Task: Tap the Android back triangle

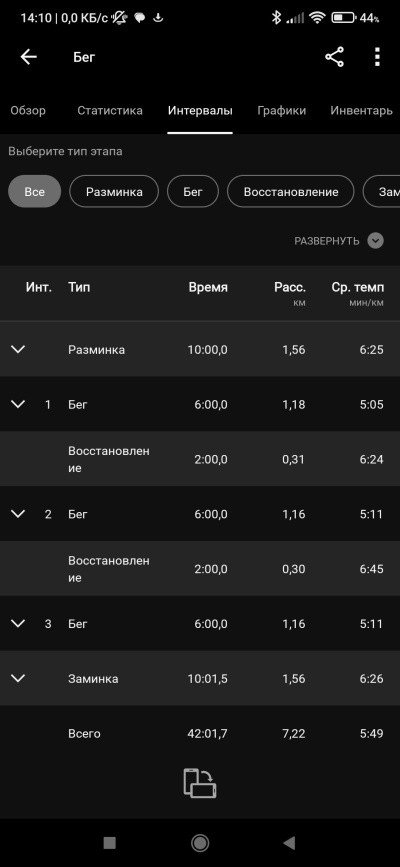Action: pyautogui.click(x=289, y=843)
